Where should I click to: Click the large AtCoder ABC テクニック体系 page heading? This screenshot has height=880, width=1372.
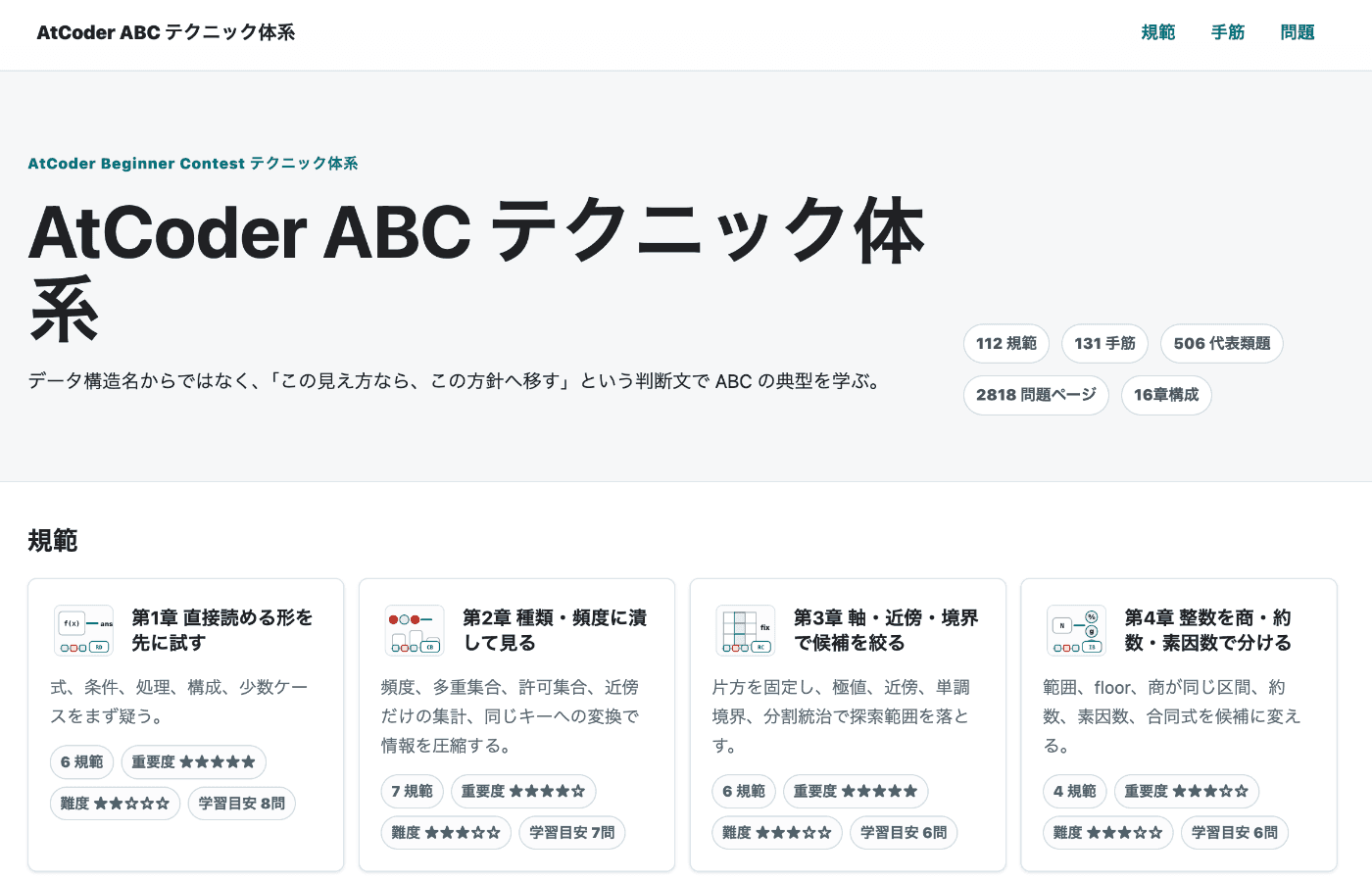click(476, 269)
